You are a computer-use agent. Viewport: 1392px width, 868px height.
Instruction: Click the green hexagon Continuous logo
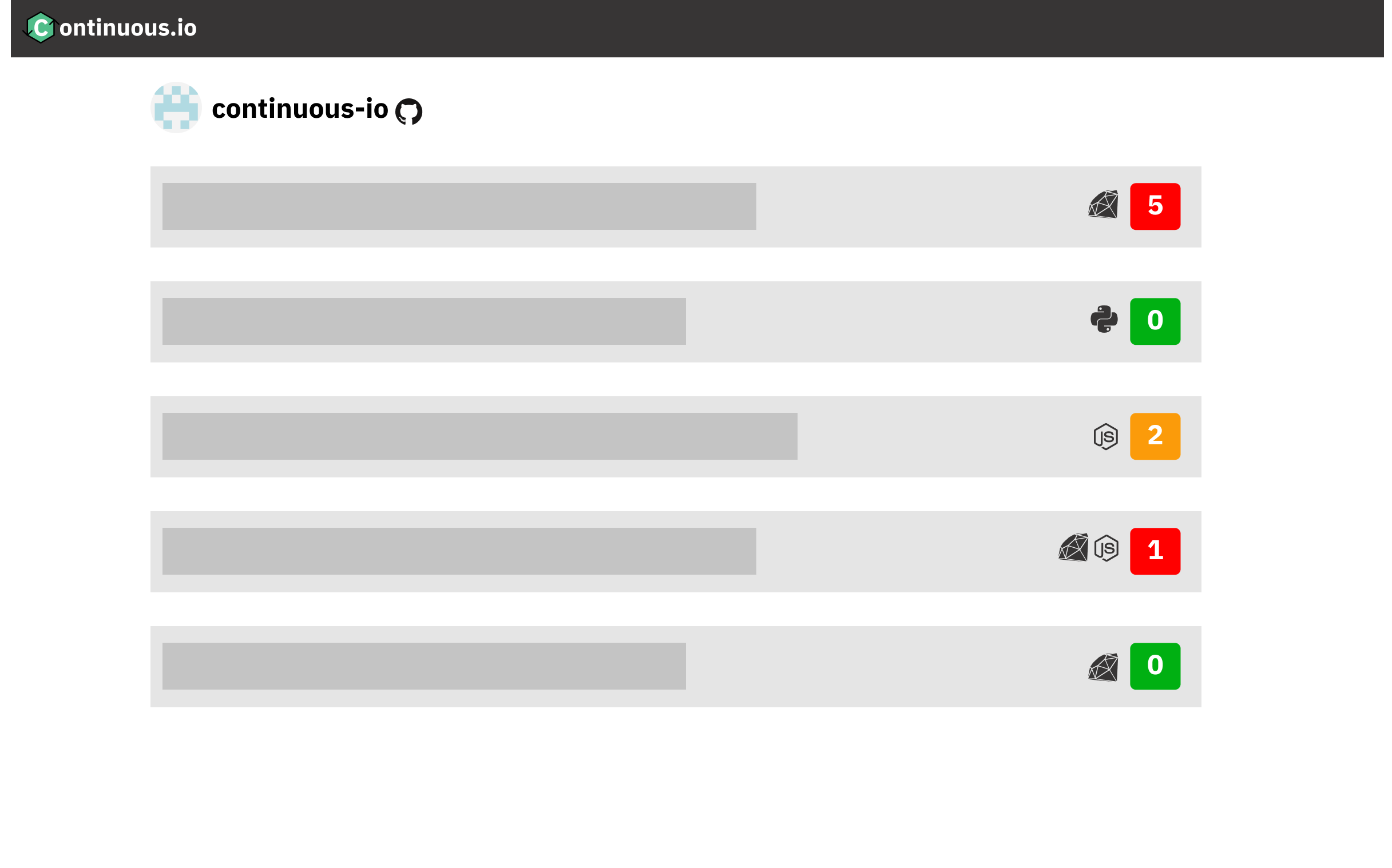pos(40,27)
